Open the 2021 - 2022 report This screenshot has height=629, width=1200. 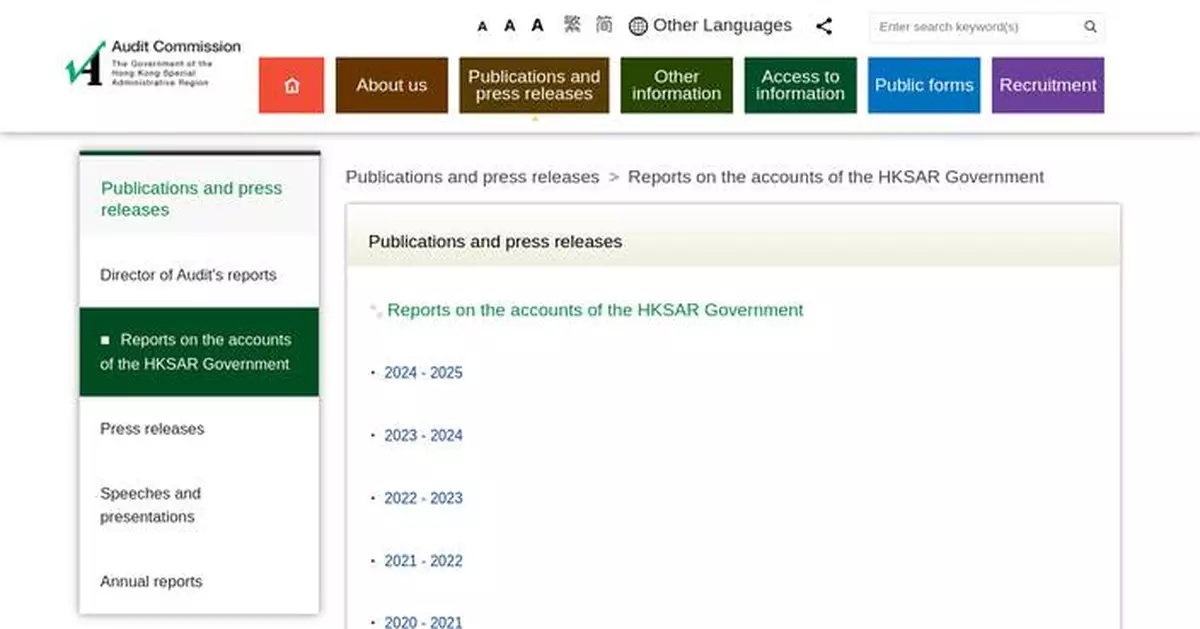[x=423, y=561]
